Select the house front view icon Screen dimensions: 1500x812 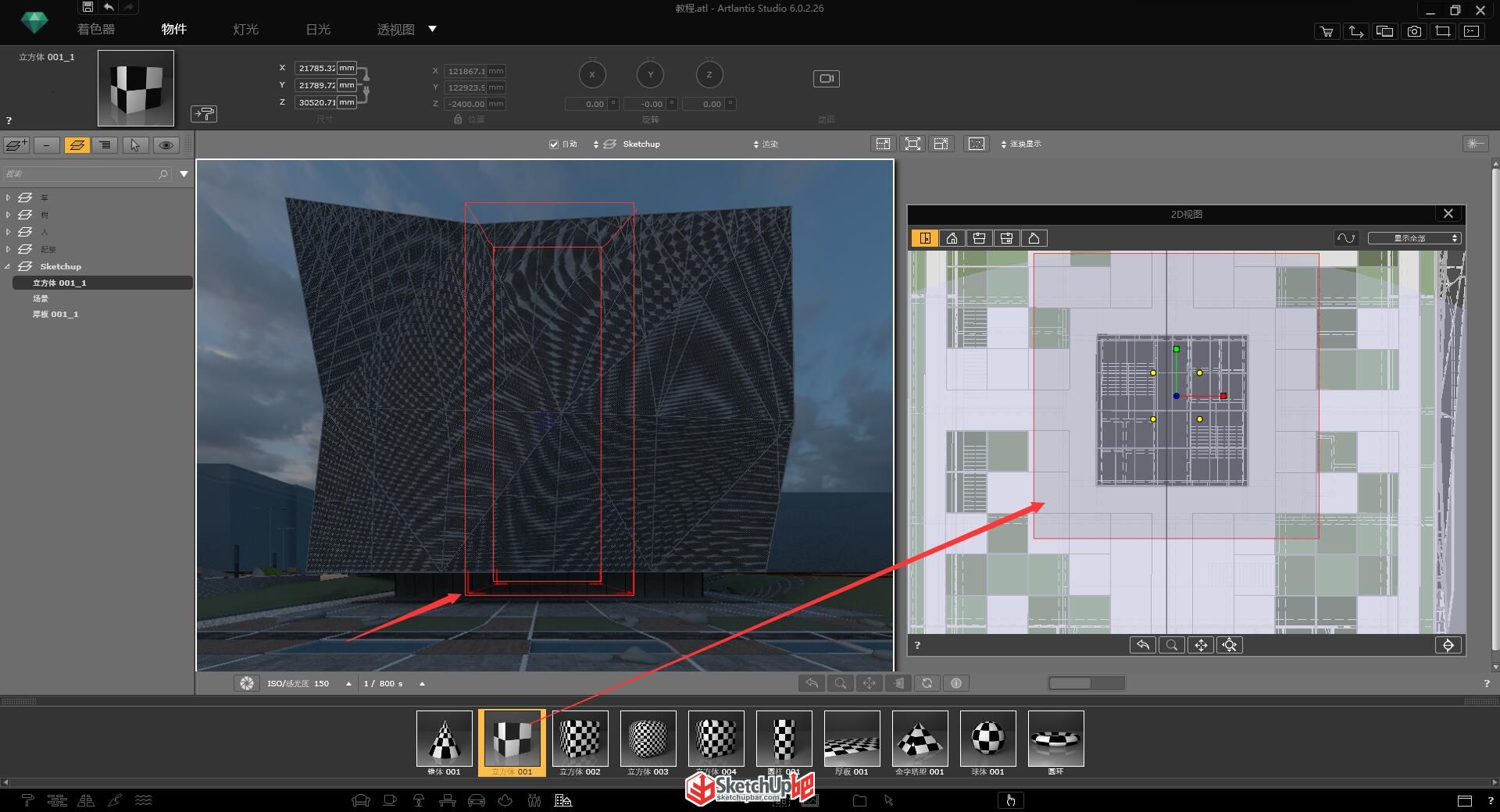click(x=952, y=238)
